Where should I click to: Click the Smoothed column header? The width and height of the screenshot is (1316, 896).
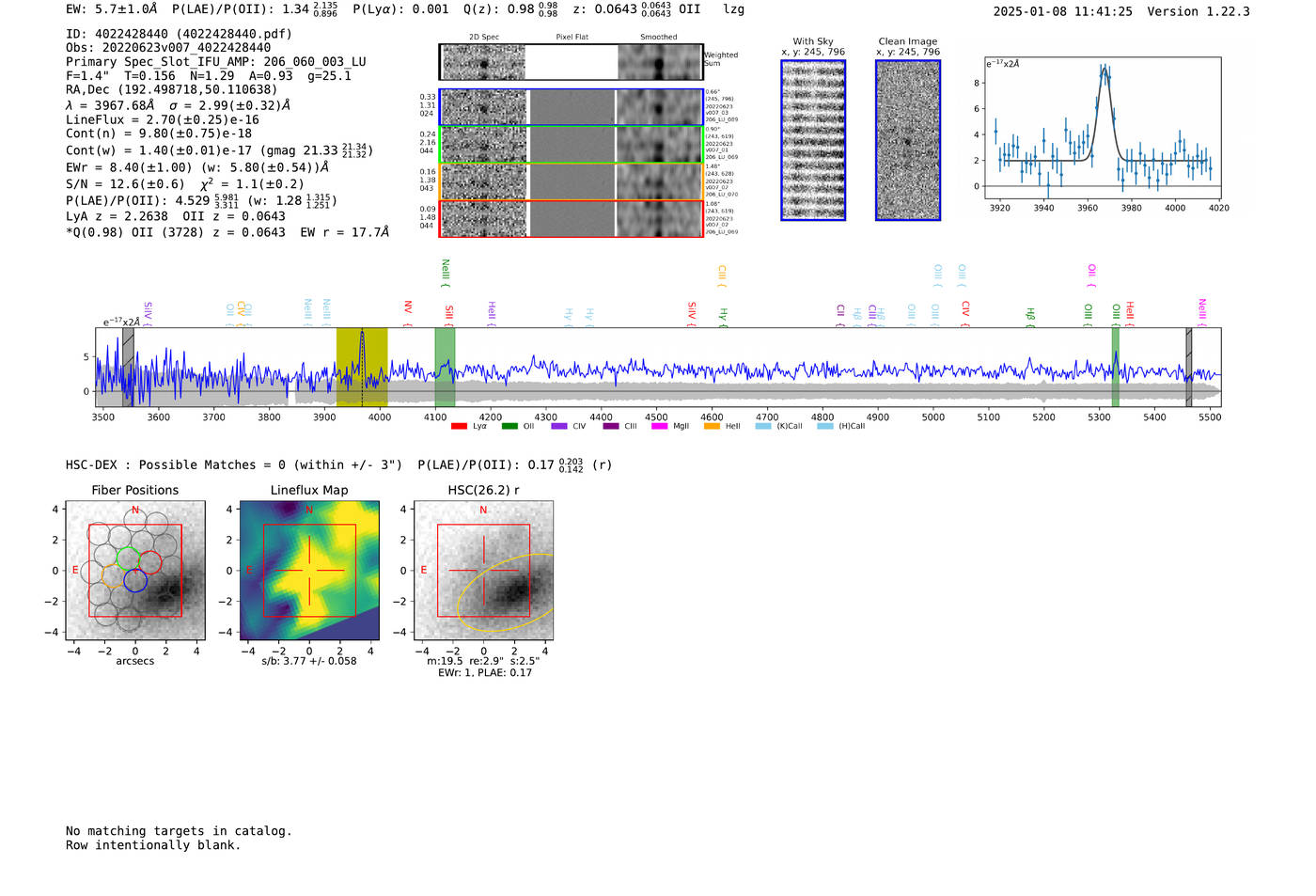coord(659,38)
